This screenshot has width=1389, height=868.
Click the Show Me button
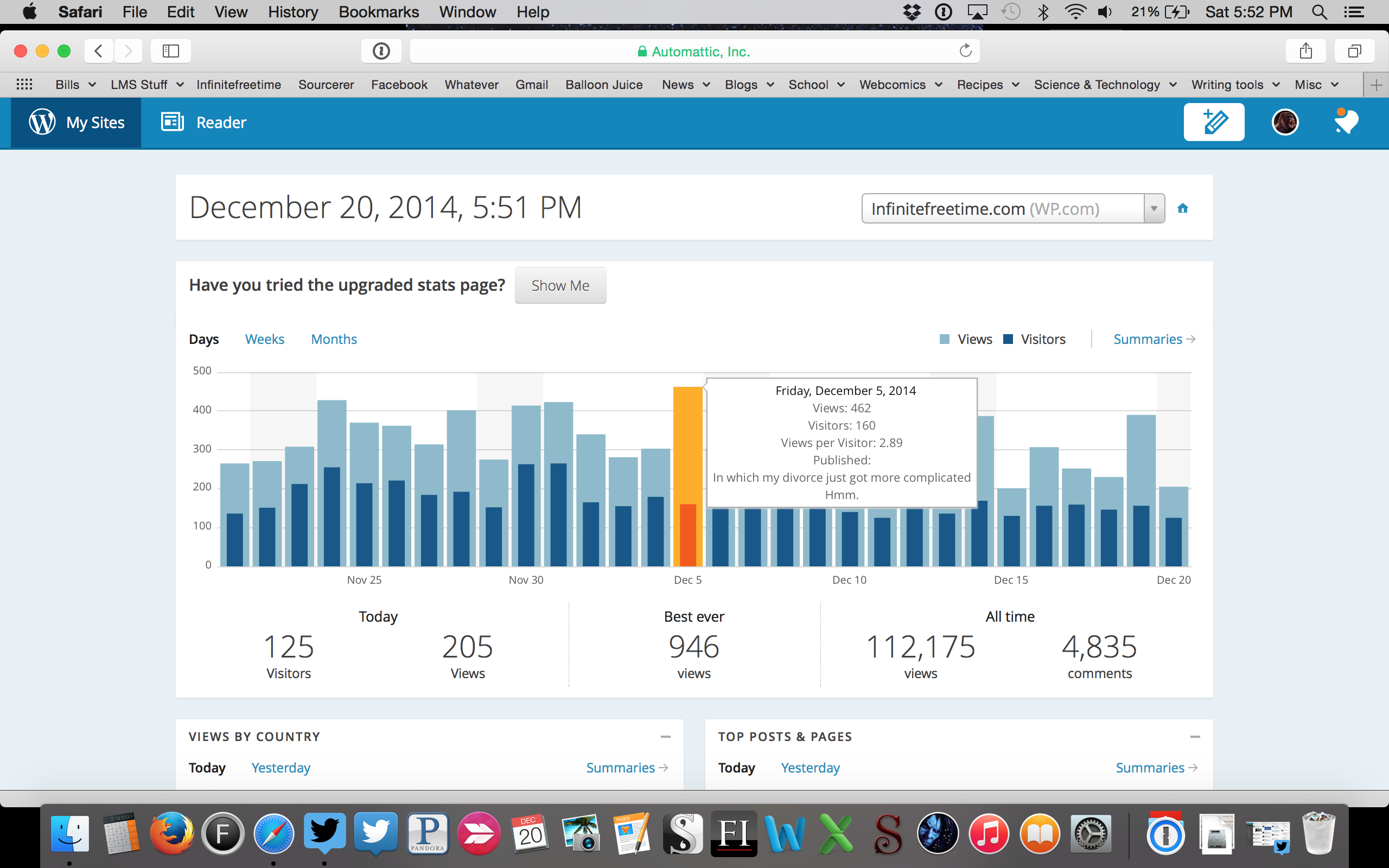tap(560, 285)
